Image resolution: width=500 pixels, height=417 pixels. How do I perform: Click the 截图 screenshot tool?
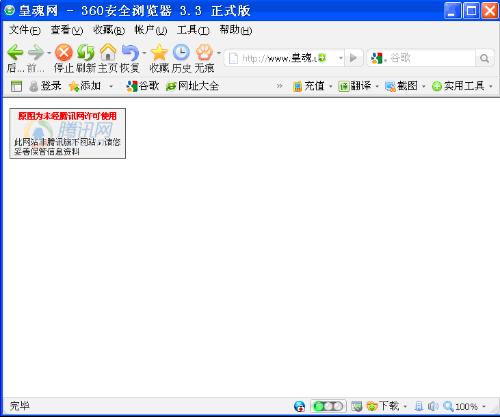[x=401, y=86]
